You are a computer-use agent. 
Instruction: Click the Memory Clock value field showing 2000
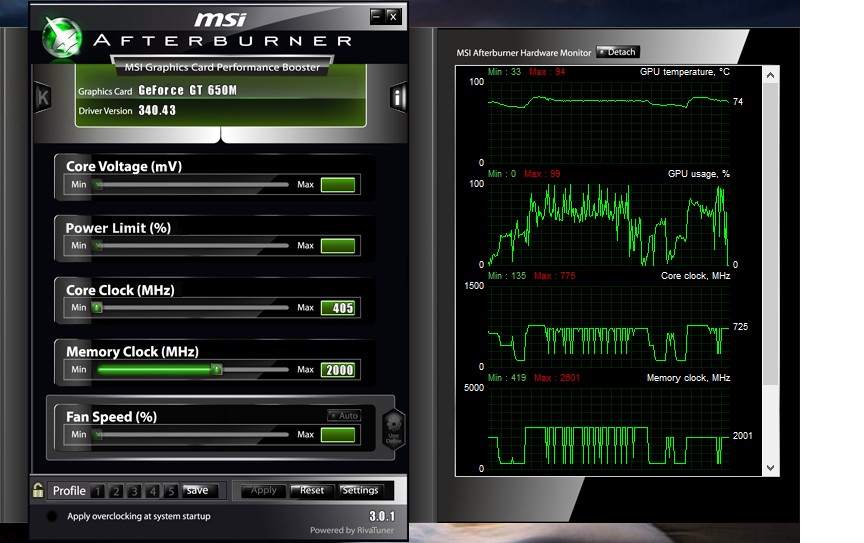click(338, 369)
